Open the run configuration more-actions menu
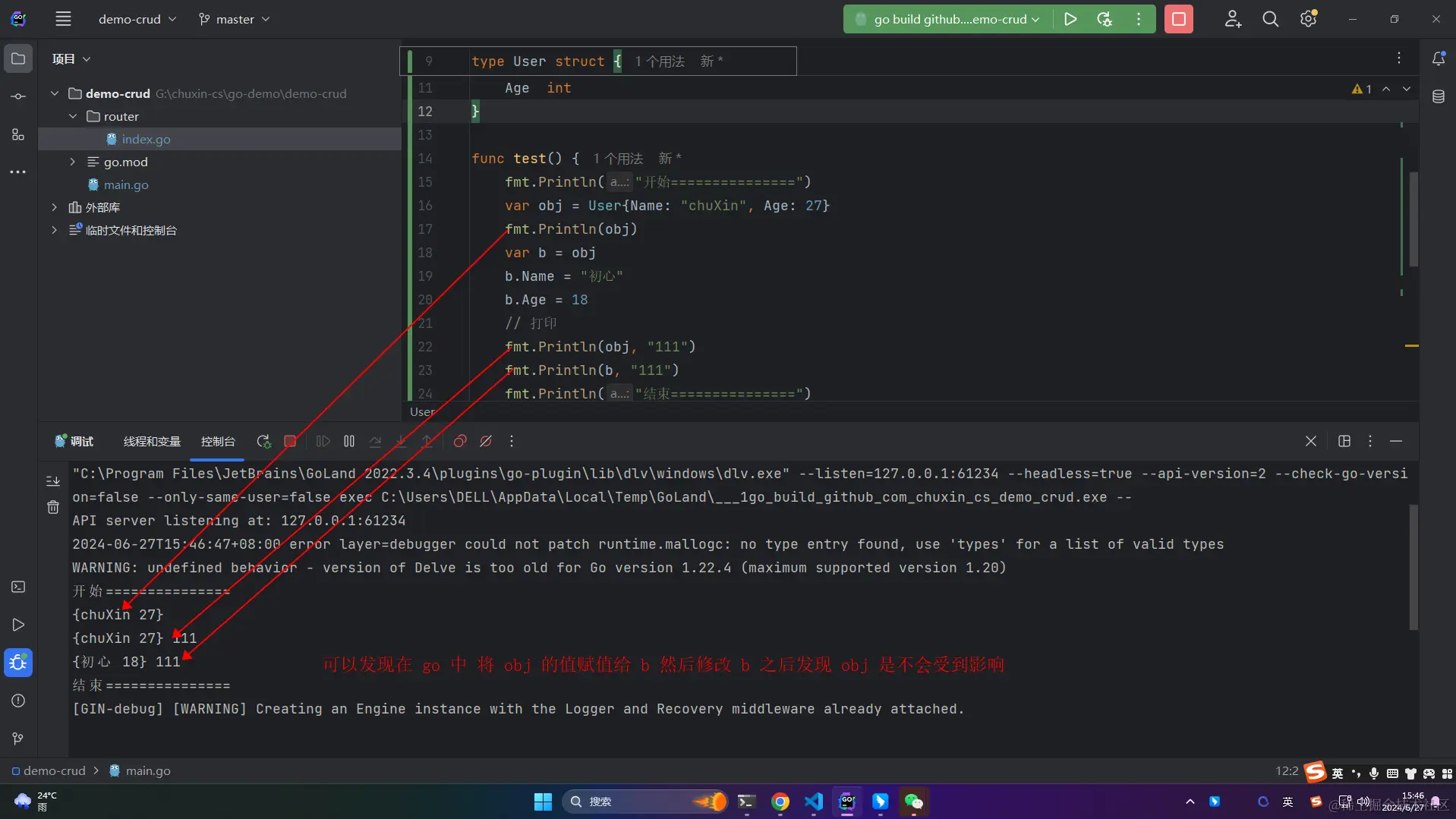Screen dimensions: 1456x819 [x=1139, y=19]
